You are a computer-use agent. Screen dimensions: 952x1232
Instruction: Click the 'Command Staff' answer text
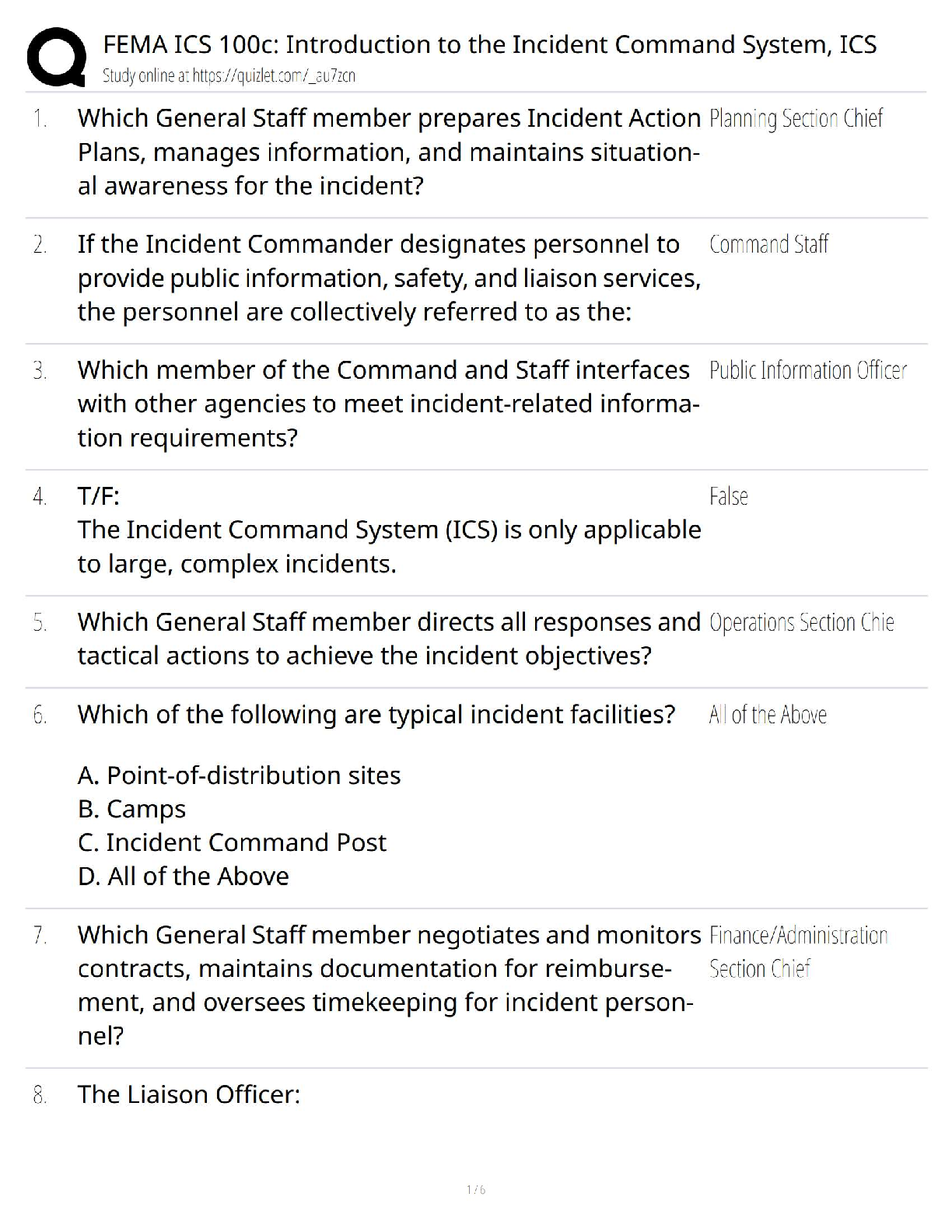(x=768, y=245)
